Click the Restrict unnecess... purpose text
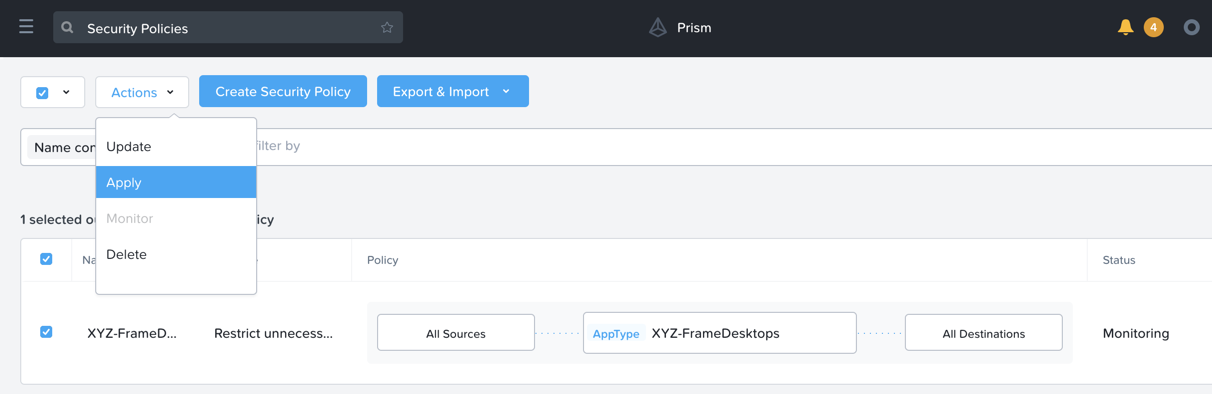1212x394 pixels. click(273, 334)
